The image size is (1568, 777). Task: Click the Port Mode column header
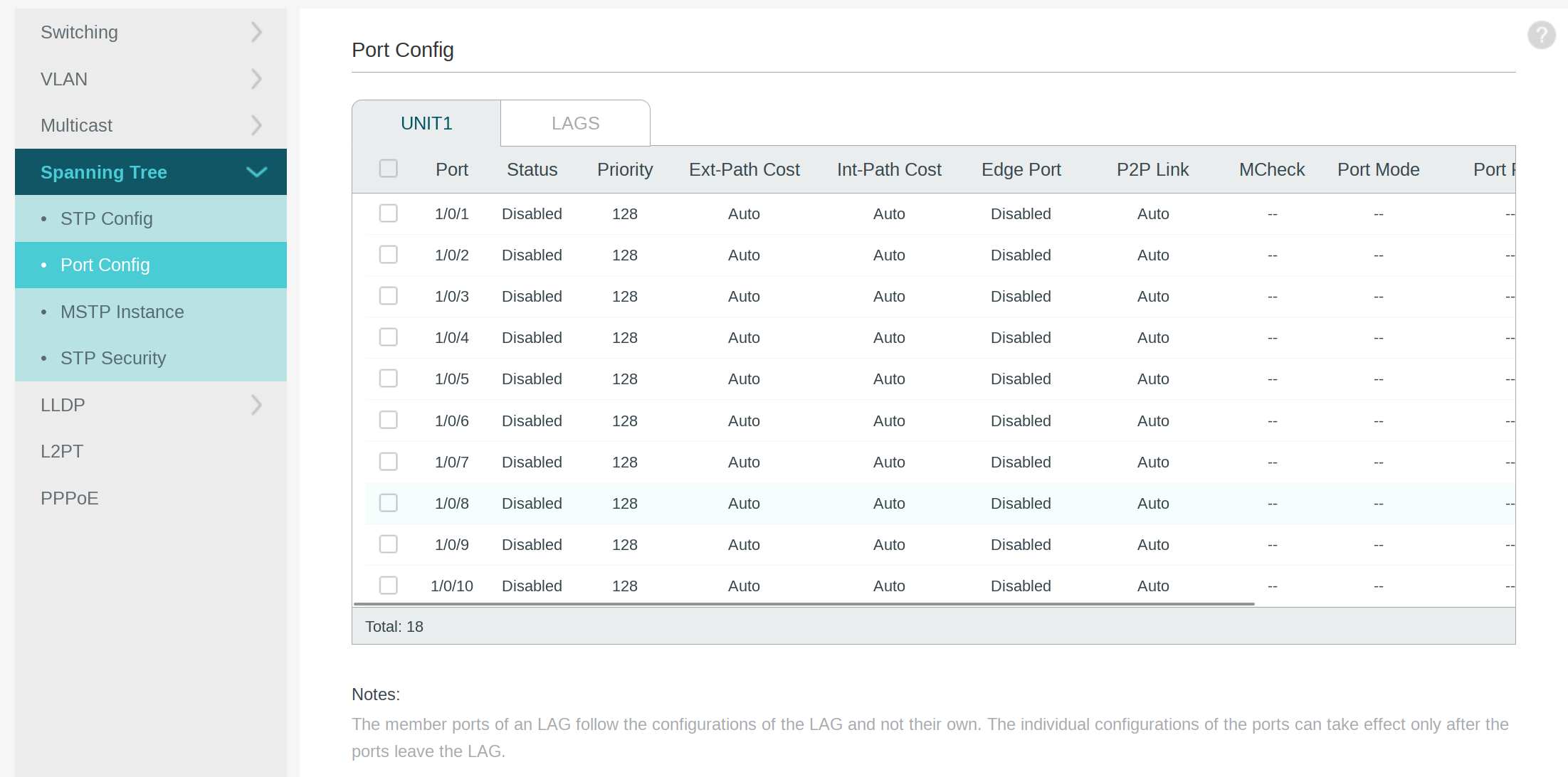[x=1378, y=169]
